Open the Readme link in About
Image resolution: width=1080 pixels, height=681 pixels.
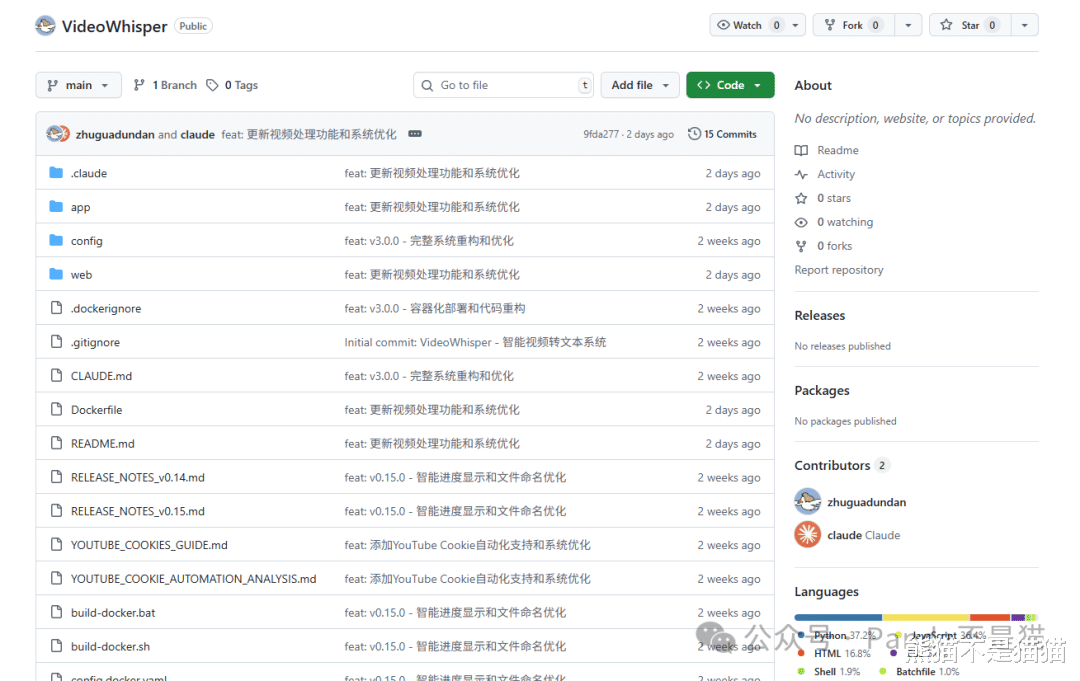coord(838,150)
